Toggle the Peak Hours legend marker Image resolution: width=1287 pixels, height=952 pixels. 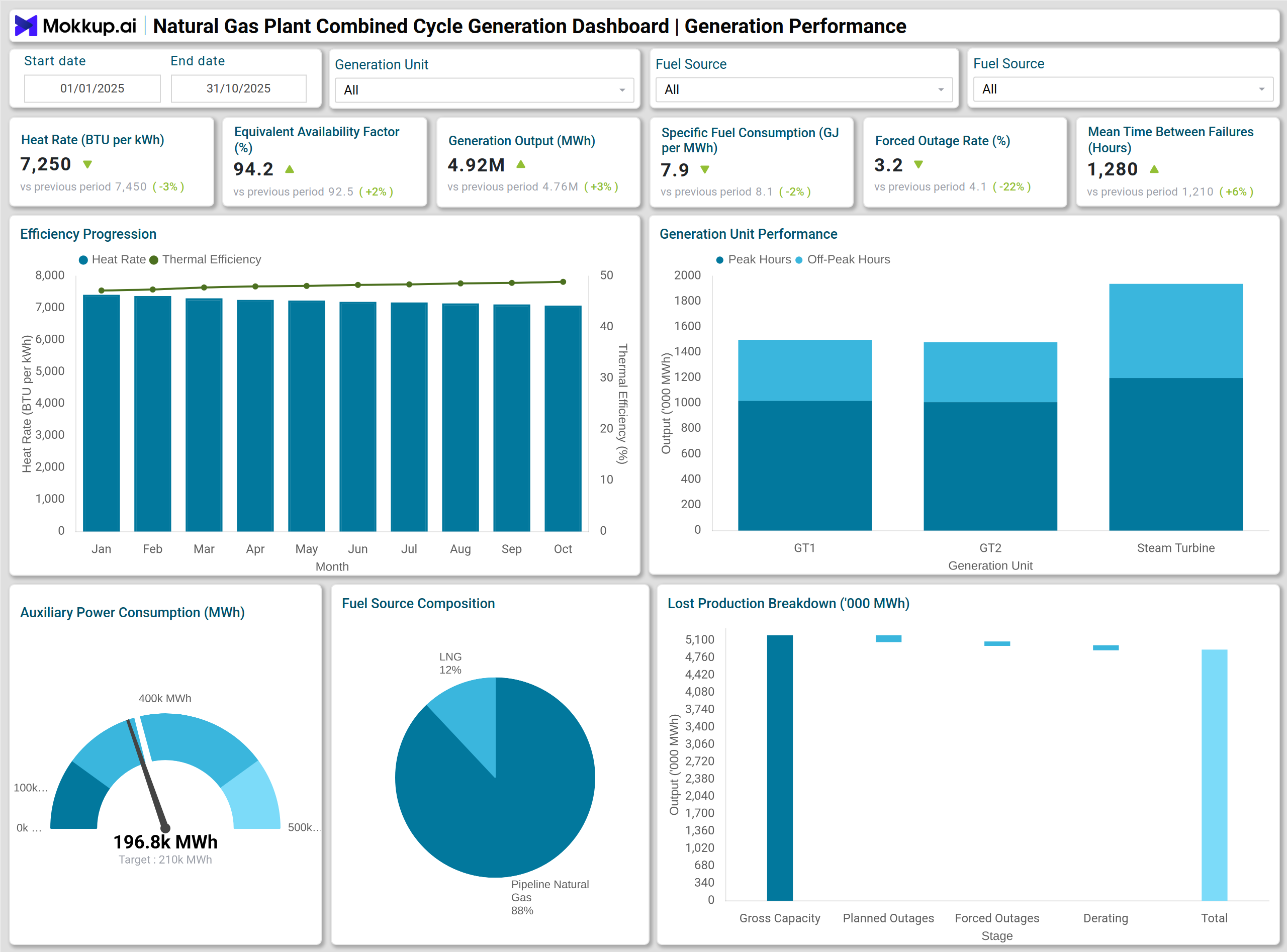(x=720, y=260)
